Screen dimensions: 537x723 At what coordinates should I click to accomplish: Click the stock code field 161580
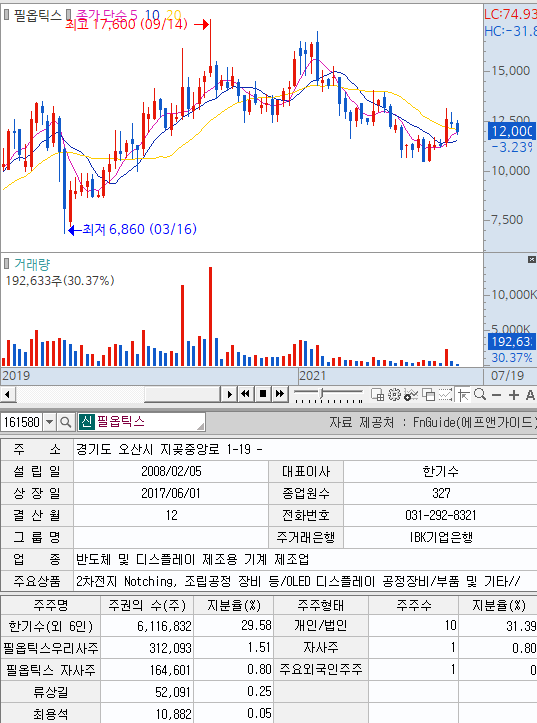(22, 422)
